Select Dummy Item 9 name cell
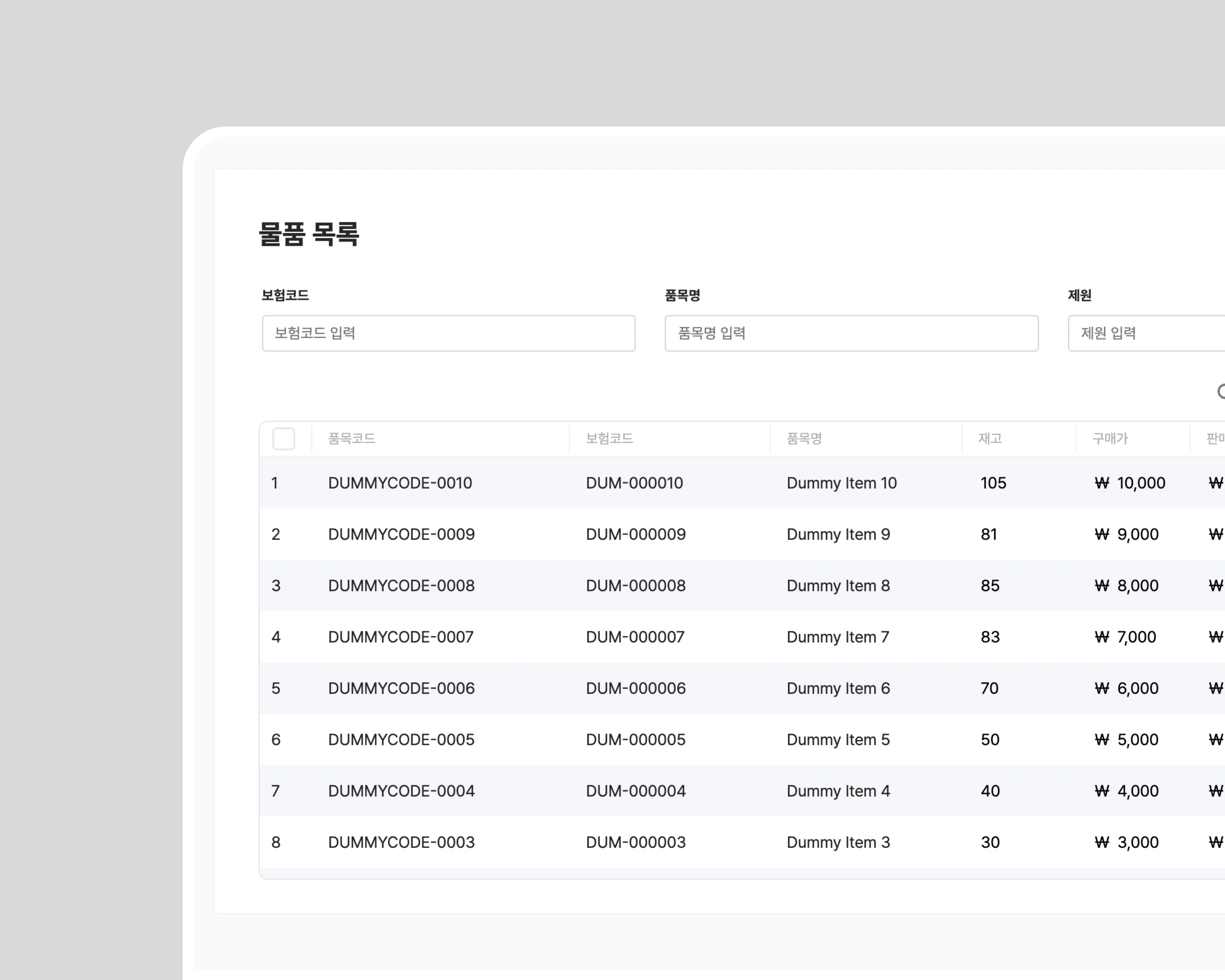Viewport: 1225px width, 980px height. (838, 534)
